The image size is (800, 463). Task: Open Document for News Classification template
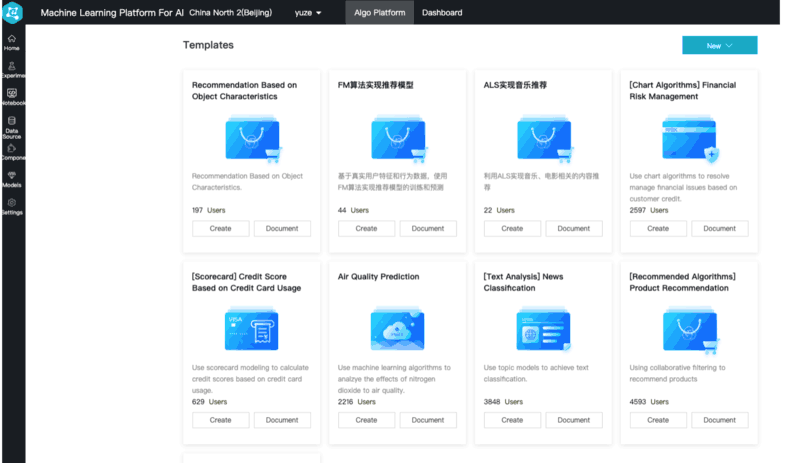(573, 420)
